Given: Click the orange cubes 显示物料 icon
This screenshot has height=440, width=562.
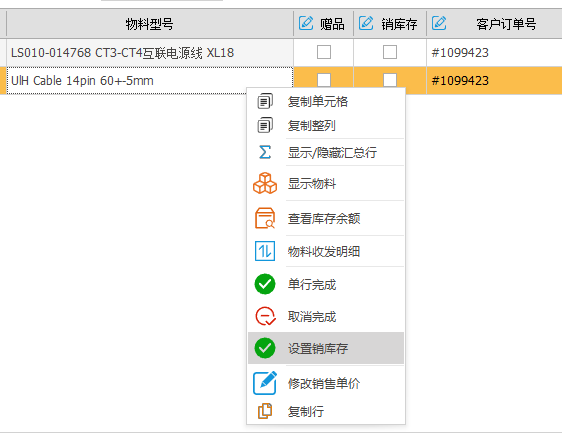Looking at the screenshot, I should coord(265,183).
